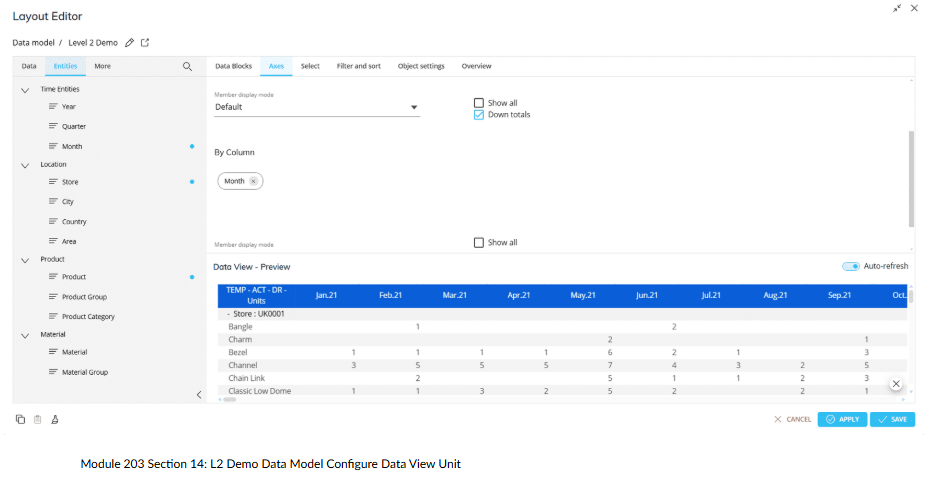The image size is (937, 478).
Task: Remove Month chip from By Column
Action: (253, 181)
